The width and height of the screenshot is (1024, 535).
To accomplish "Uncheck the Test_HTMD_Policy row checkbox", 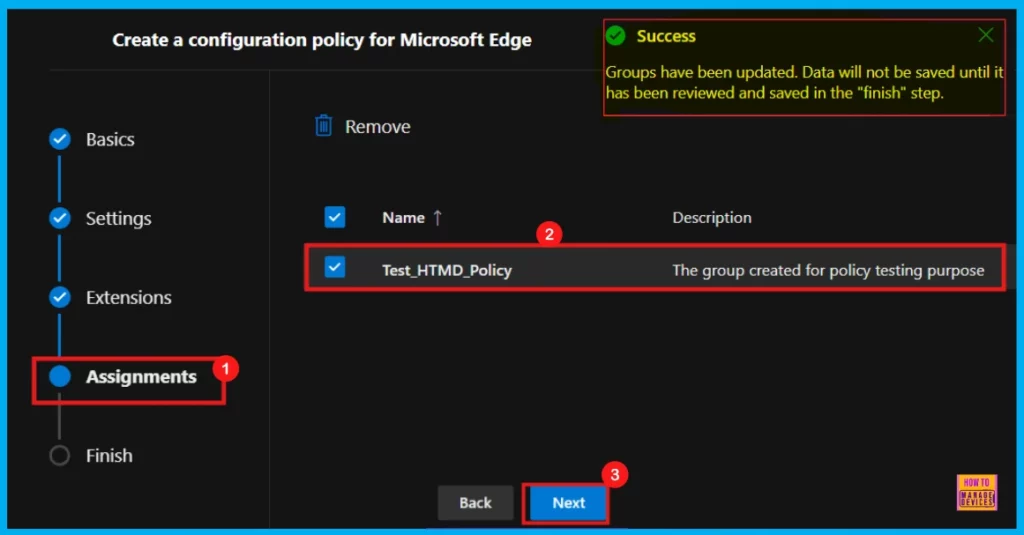I will click(335, 267).
